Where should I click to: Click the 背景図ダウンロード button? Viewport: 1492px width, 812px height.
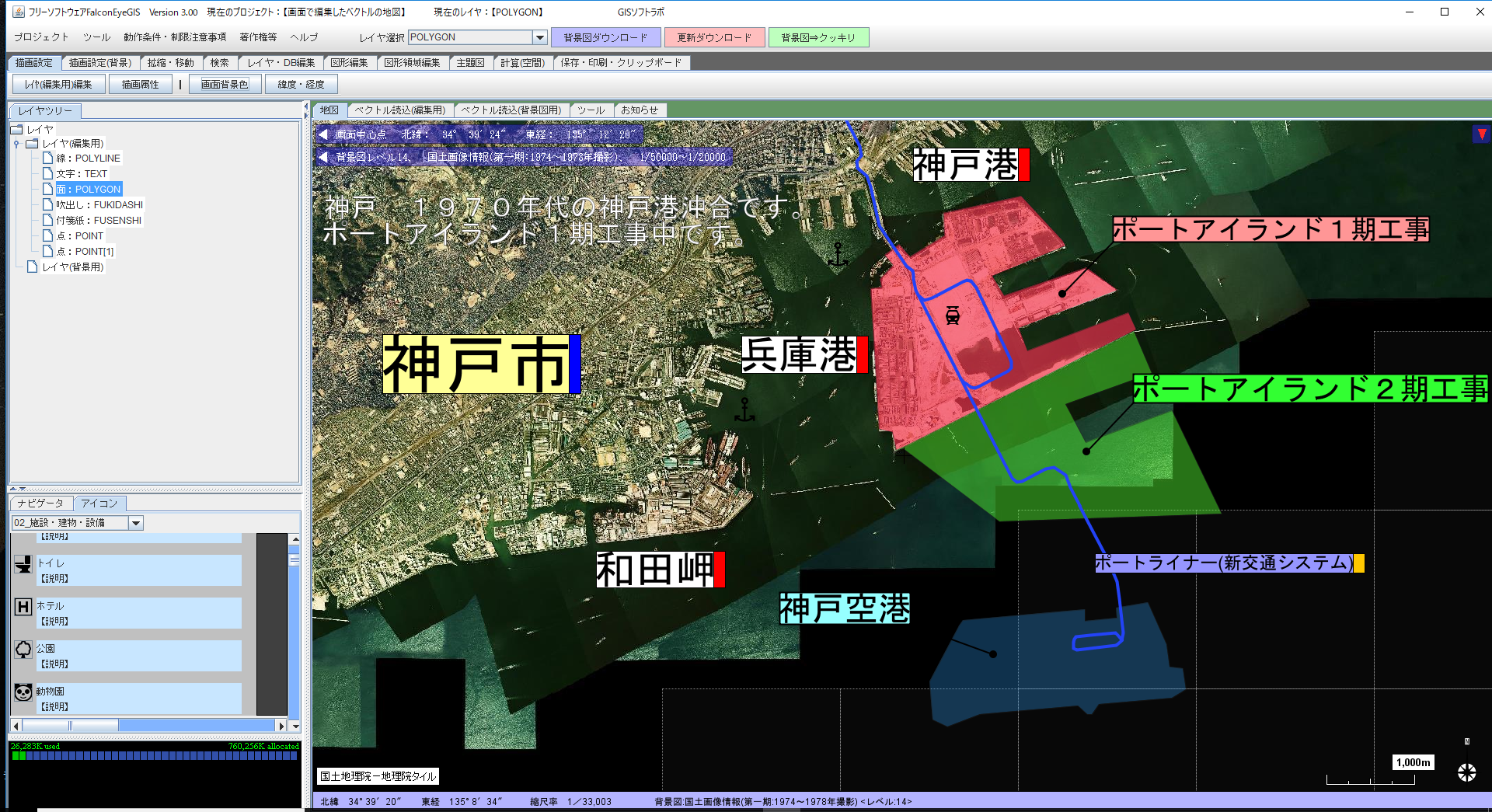(x=605, y=37)
